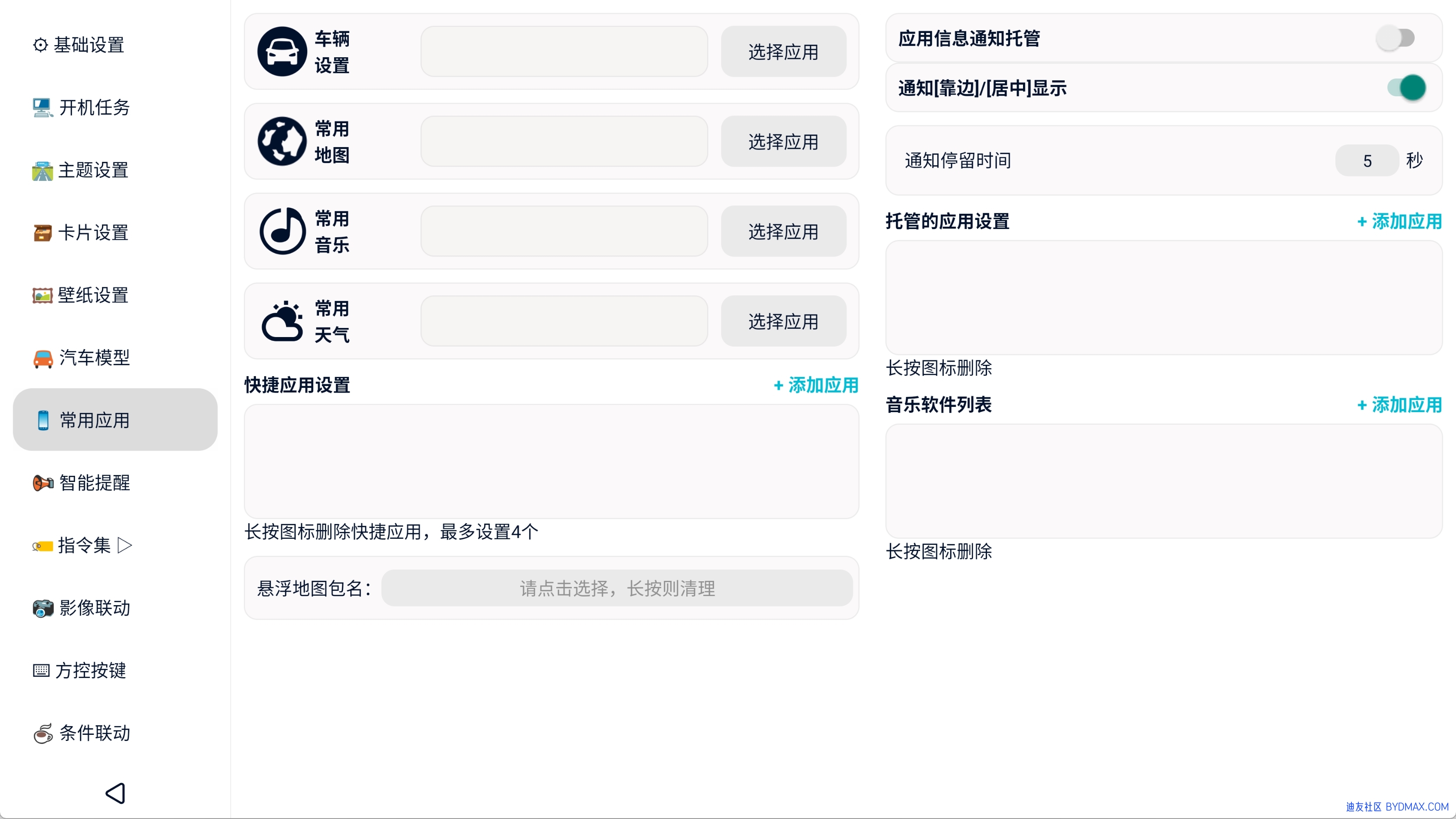Click the computer icon beside 开机任务
The image size is (1456, 819).
click(43, 108)
